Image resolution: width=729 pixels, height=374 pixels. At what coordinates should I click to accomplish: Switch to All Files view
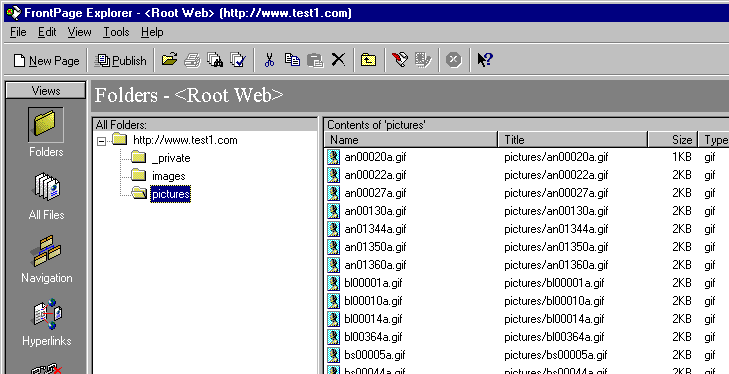tap(46, 196)
